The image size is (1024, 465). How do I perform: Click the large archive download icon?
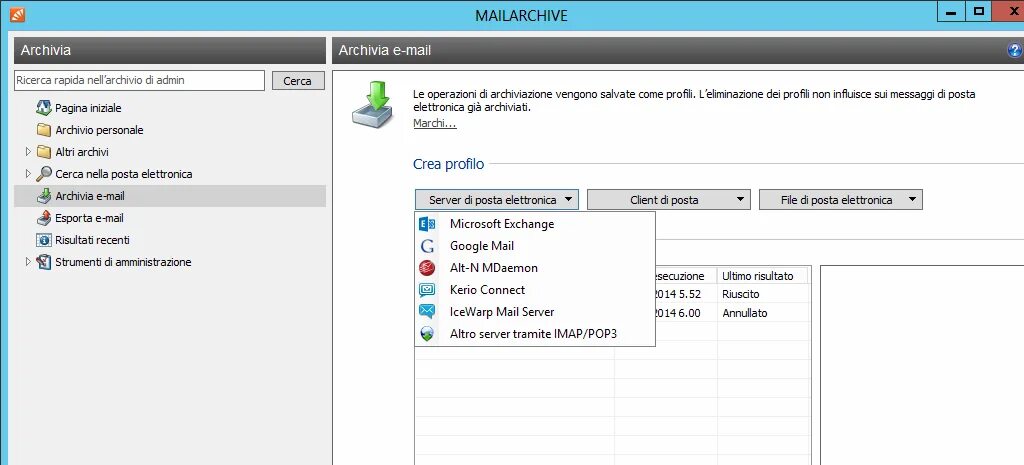[x=372, y=104]
